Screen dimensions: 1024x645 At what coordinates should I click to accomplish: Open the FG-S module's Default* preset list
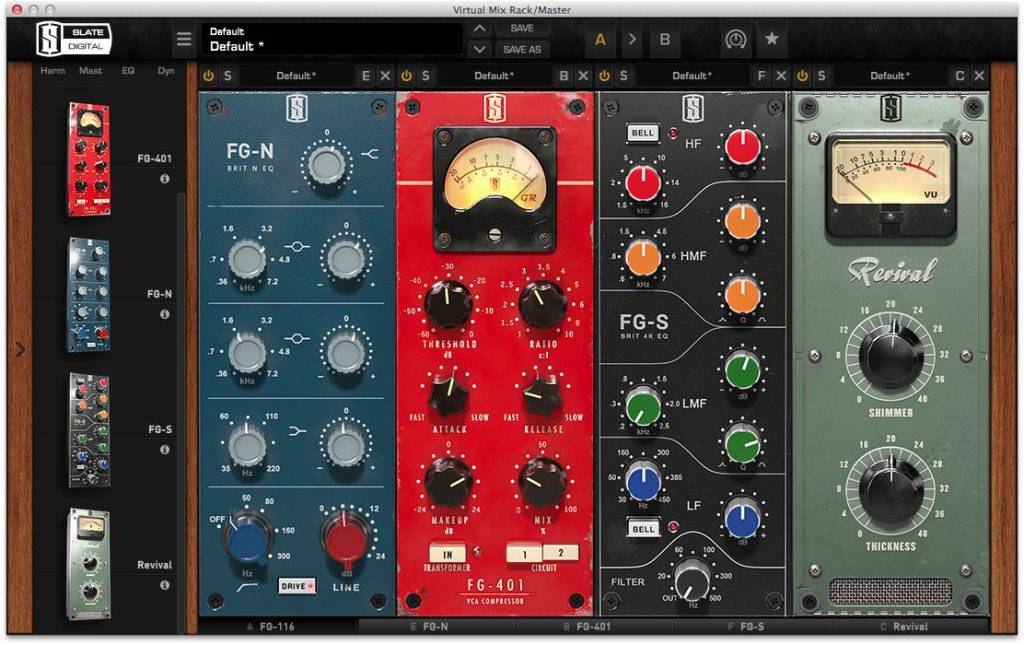click(x=690, y=76)
